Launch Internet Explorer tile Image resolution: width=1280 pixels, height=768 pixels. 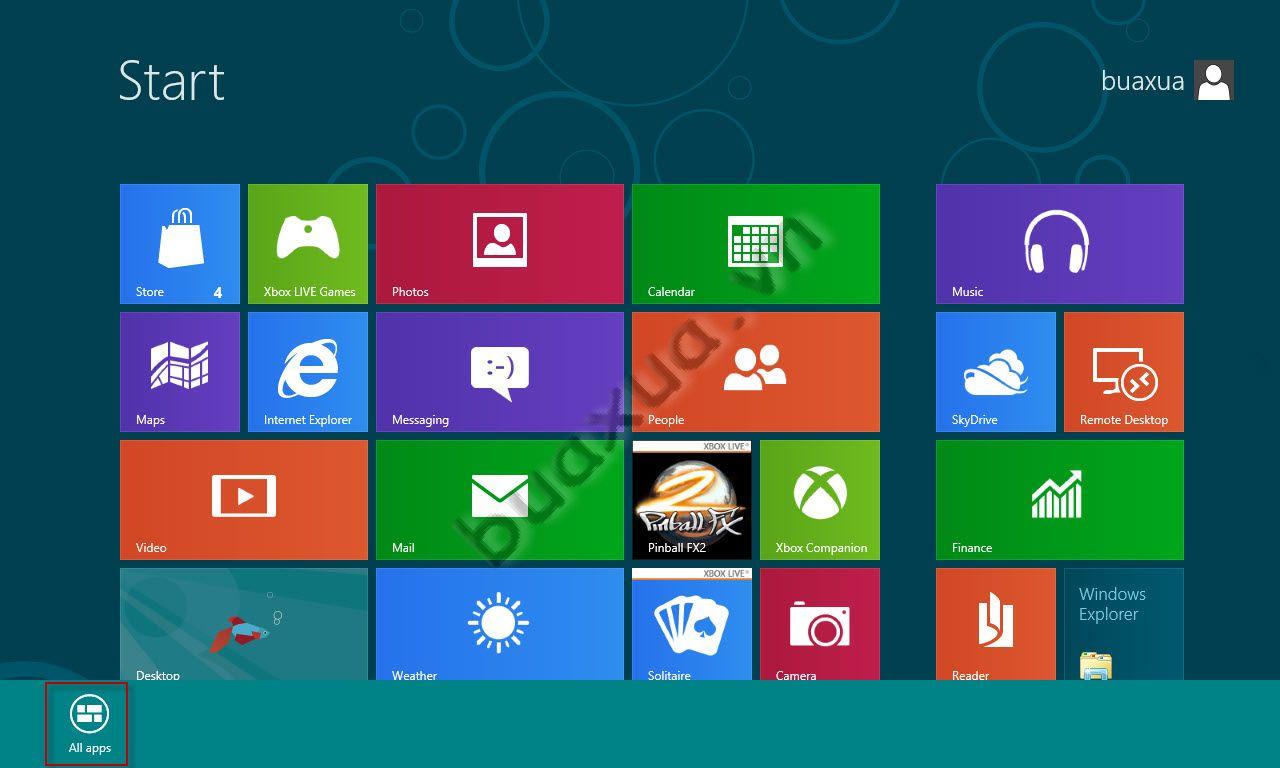[x=308, y=372]
